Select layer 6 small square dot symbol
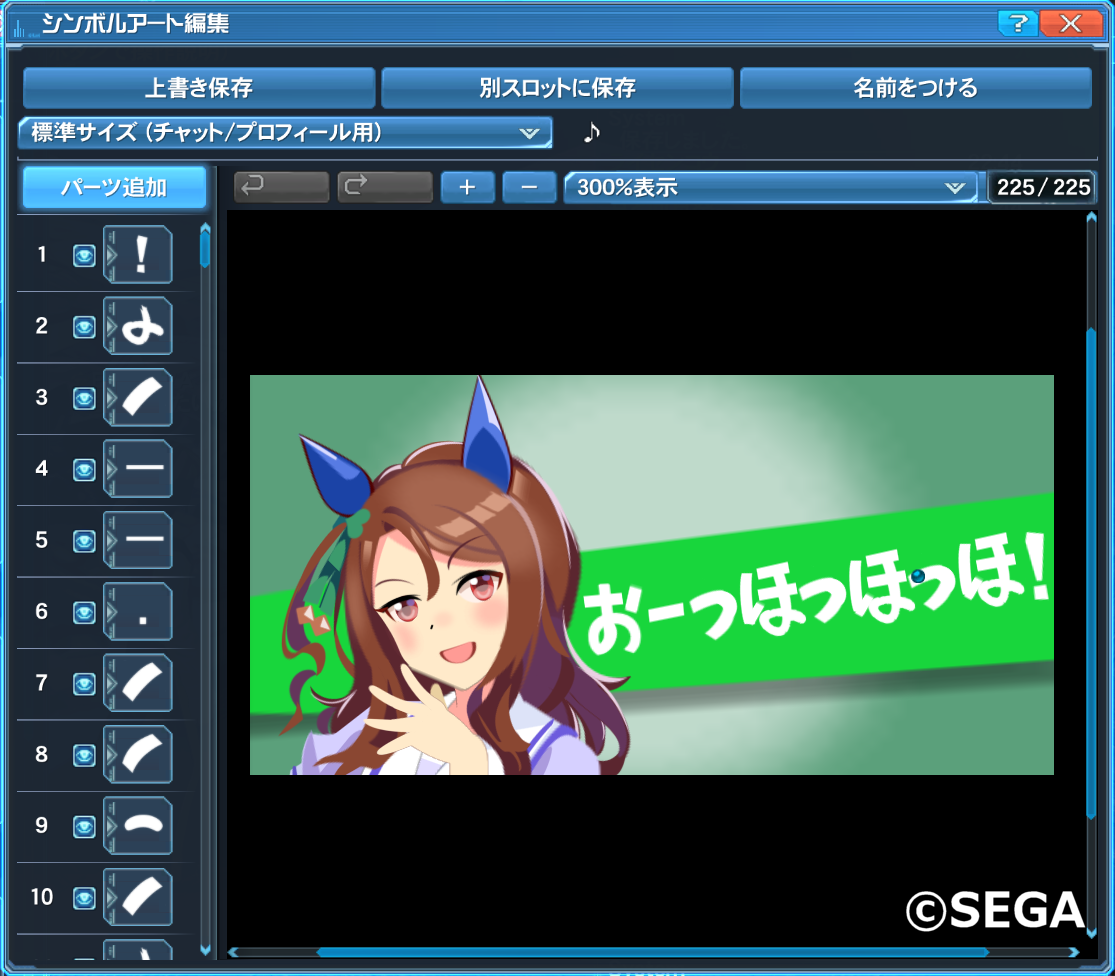The width and height of the screenshot is (1115, 976). pos(138,611)
